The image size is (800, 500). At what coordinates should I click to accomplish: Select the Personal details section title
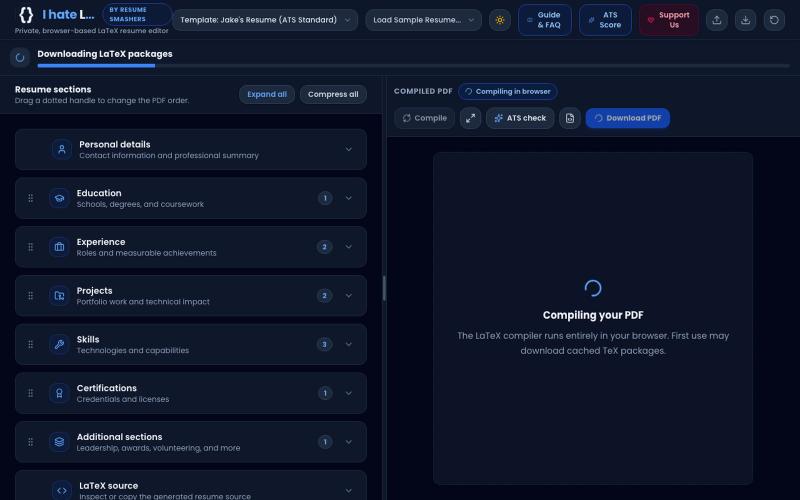[x=115, y=144]
